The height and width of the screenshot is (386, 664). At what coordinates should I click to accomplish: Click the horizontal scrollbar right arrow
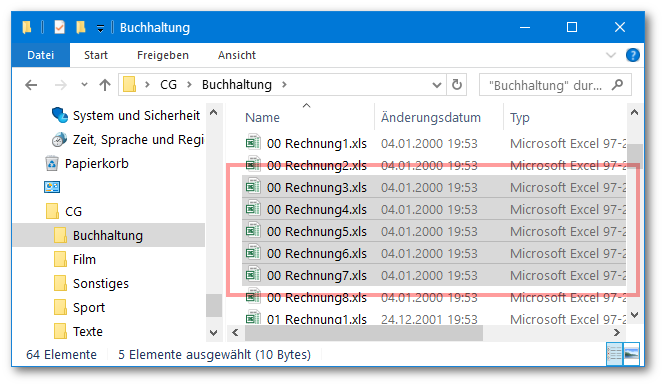pos(617,333)
